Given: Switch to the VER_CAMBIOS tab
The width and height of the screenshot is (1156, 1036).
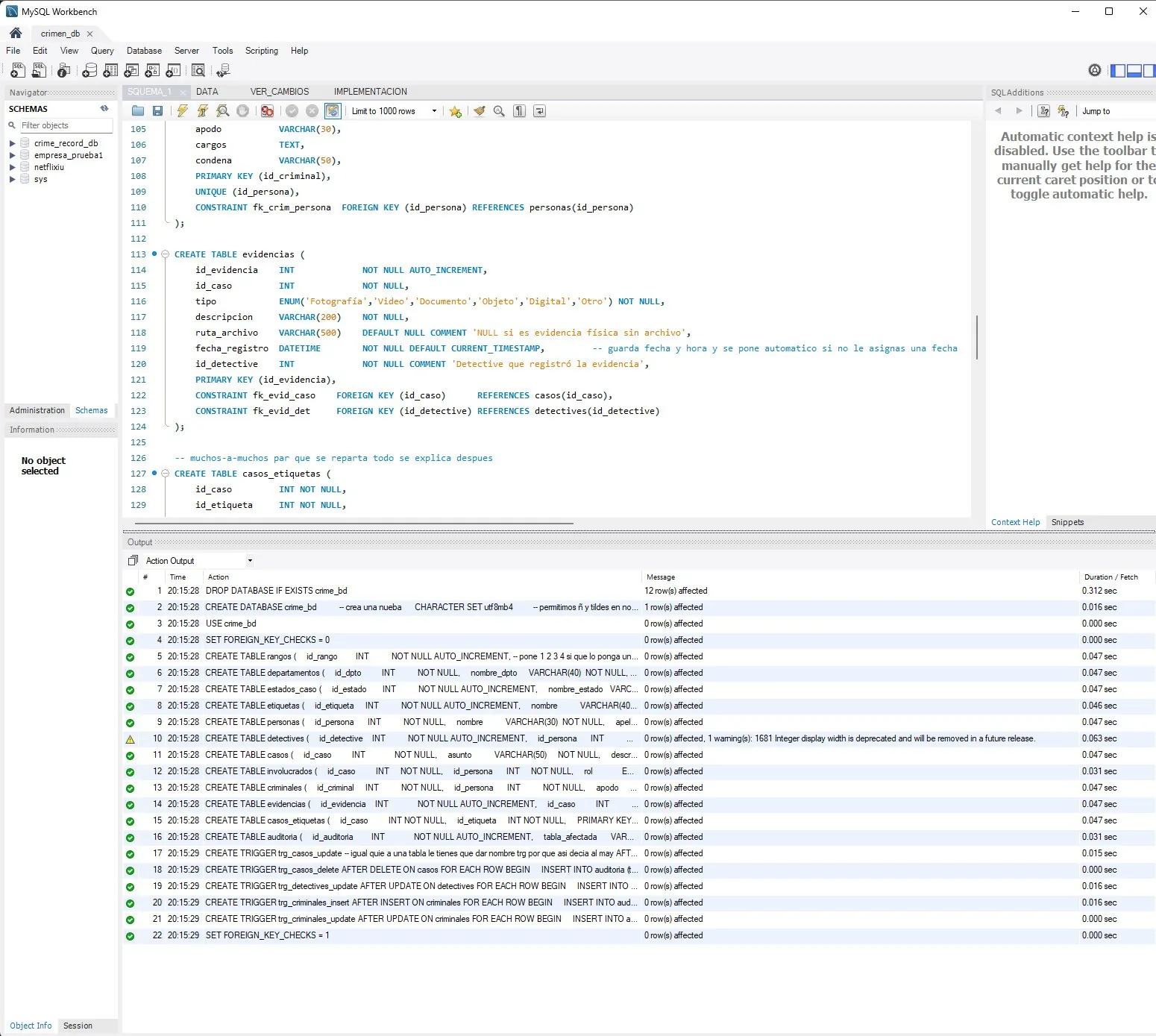Looking at the screenshot, I should point(280,92).
